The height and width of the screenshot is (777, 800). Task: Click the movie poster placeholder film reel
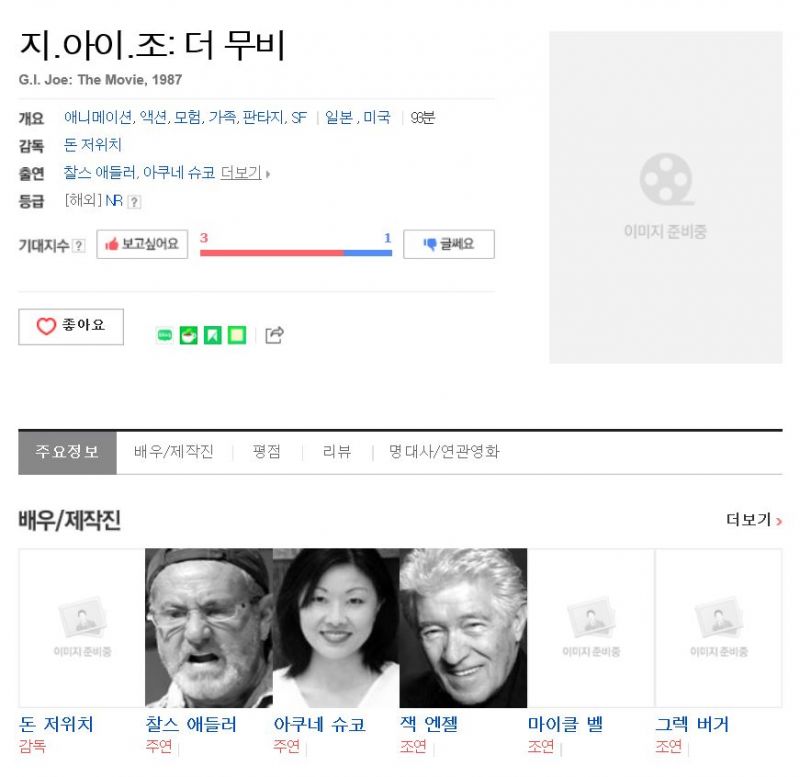point(666,180)
